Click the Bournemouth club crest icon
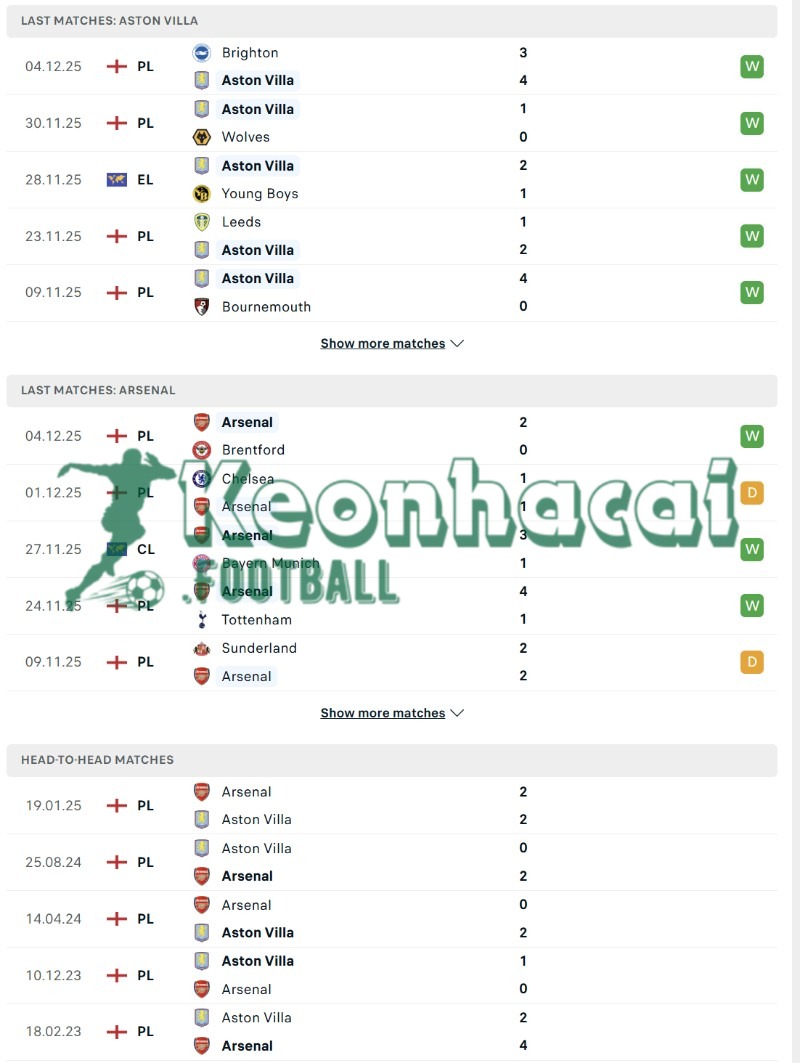 pos(202,307)
